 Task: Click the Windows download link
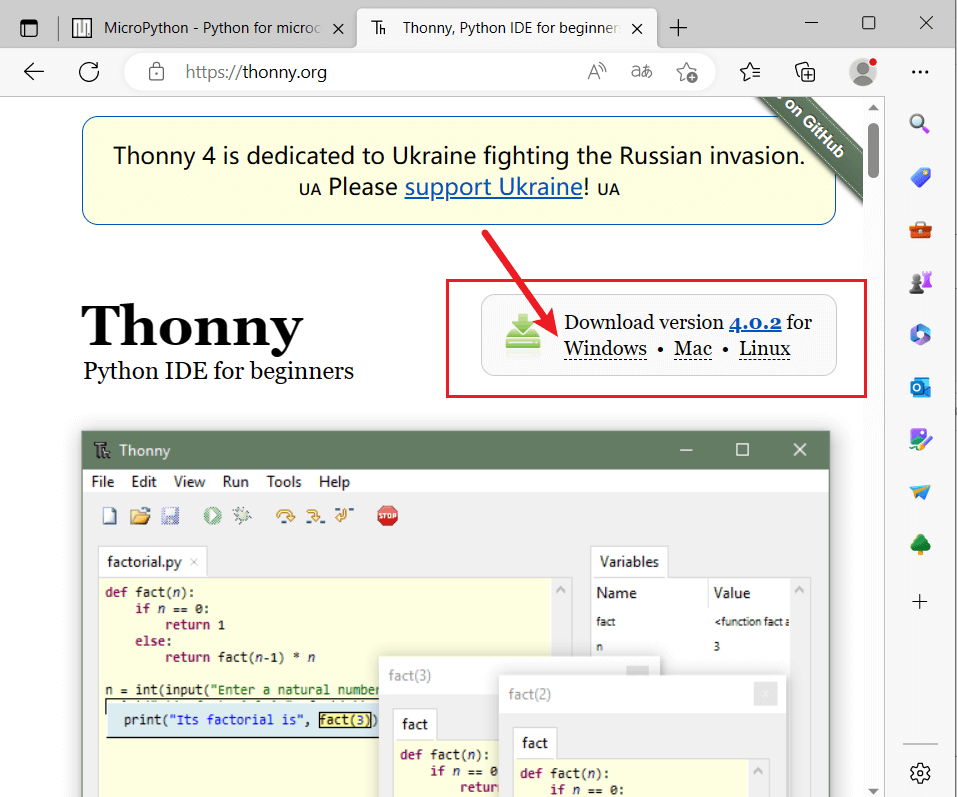[x=605, y=349]
